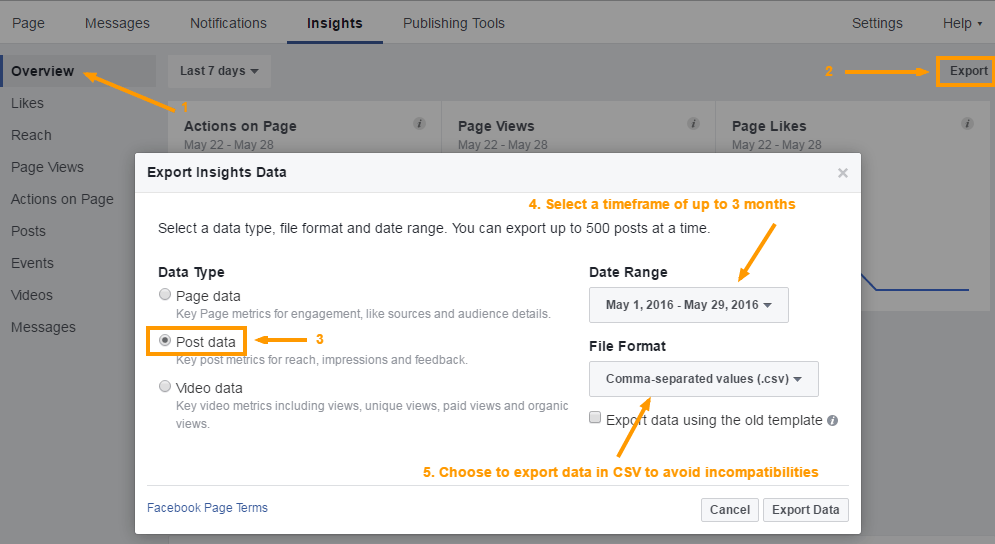The image size is (995, 544).
Task: Select Actions on Page in the sidebar
Action: [62, 199]
